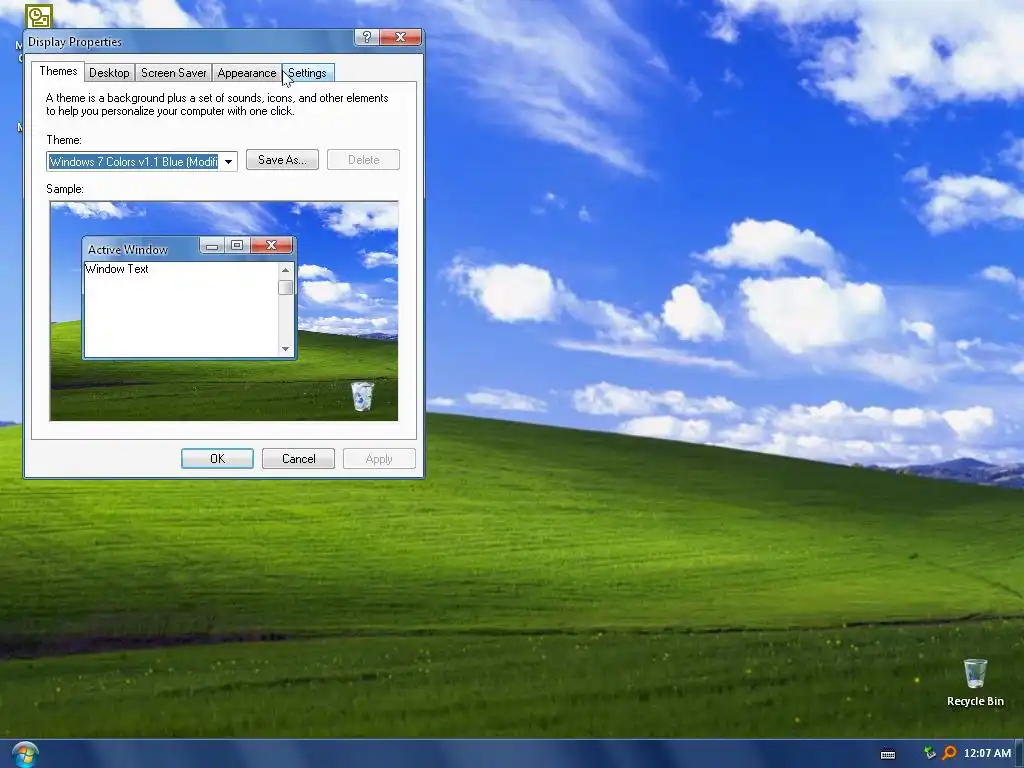
Task: Confirm with the OK button
Action: (217, 458)
